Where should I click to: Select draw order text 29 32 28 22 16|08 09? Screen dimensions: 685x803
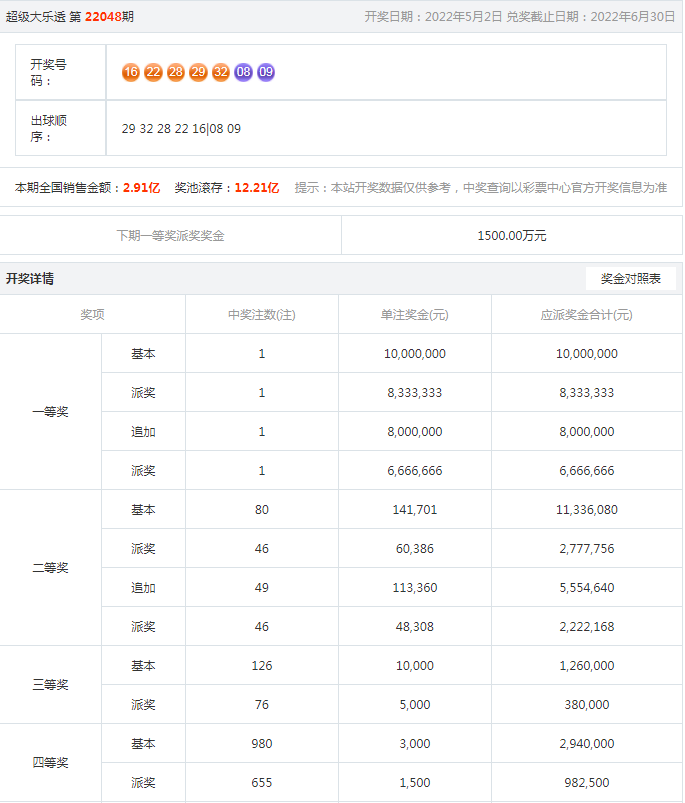(181, 129)
